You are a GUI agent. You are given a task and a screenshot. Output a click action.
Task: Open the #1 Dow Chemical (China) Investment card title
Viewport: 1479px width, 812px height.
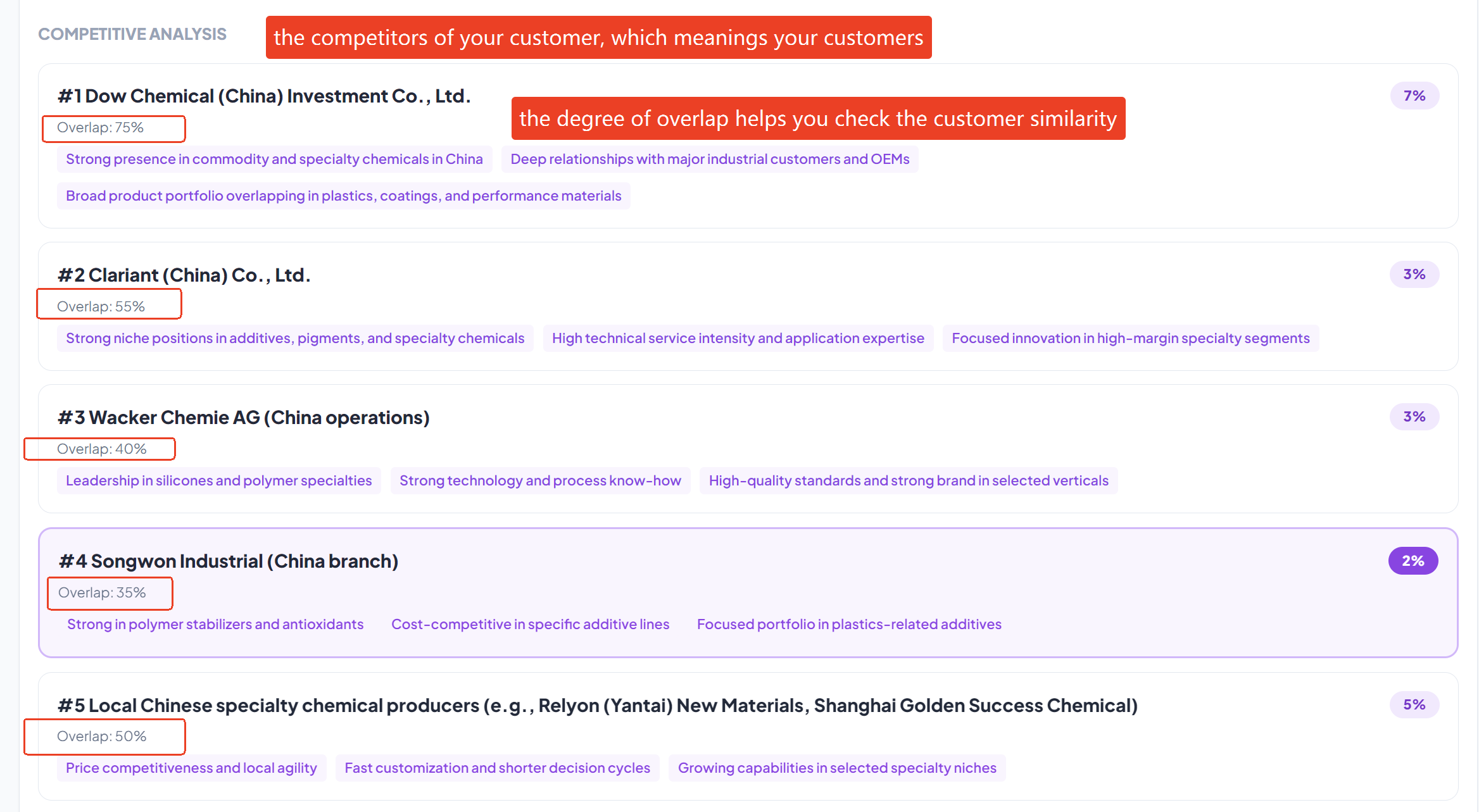click(x=264, y=96)
